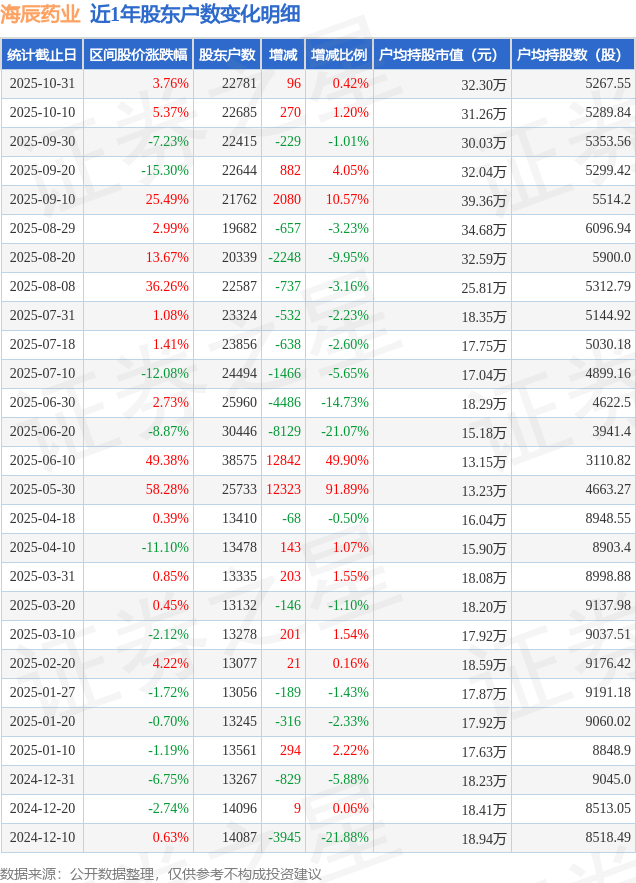
Task: Click the 2025-06-10 date row
Action: pyautogui.click(x=42, y=460)
